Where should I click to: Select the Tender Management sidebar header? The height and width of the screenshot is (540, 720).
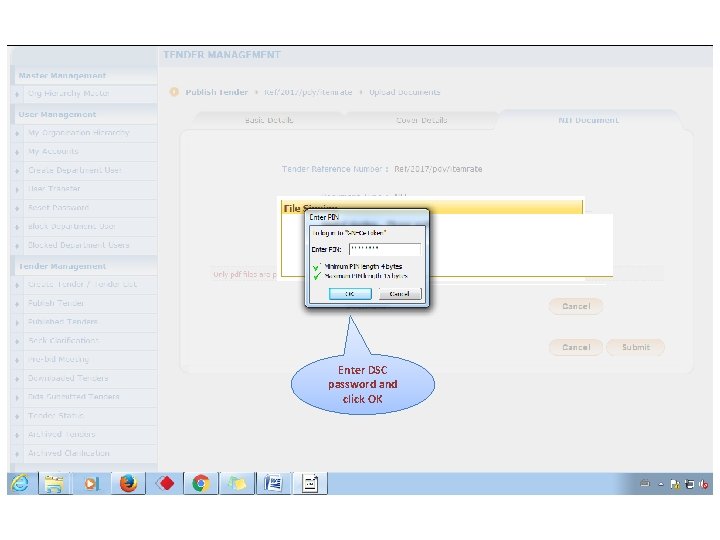(x=62, y=266)
